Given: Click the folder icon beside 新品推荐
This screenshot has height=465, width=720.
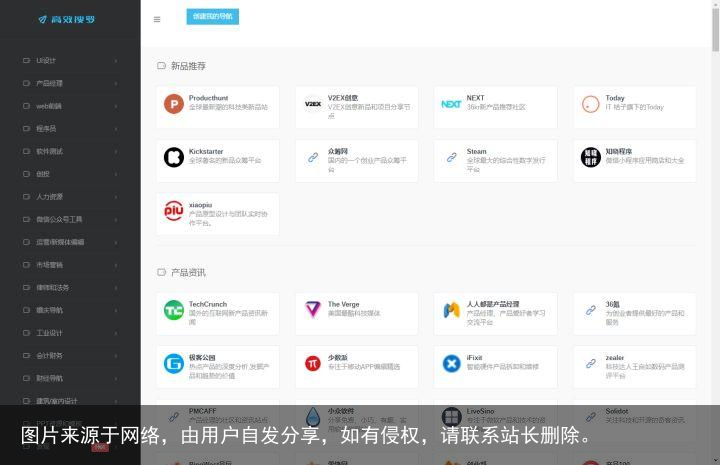Looking at the screenshot, I should coord(161,66).
